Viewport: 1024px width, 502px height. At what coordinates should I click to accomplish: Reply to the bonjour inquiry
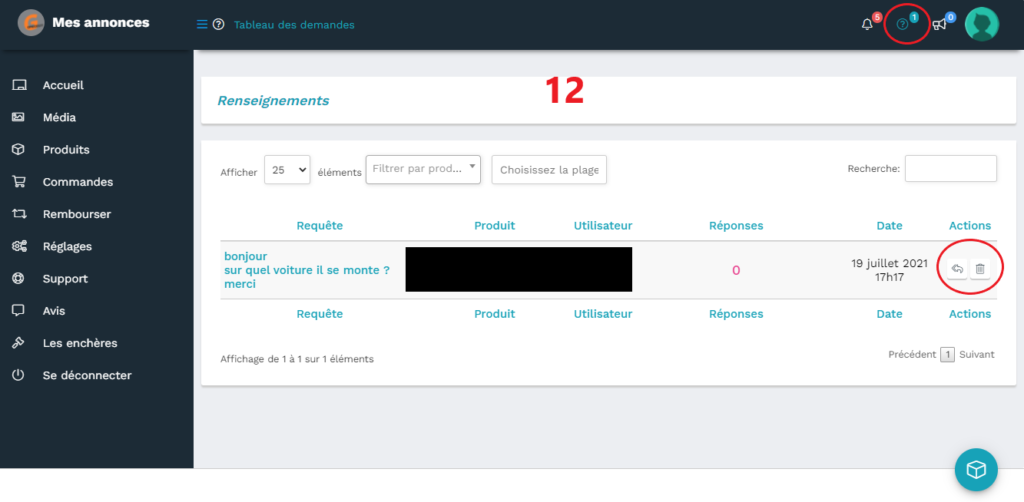[957, 269]
